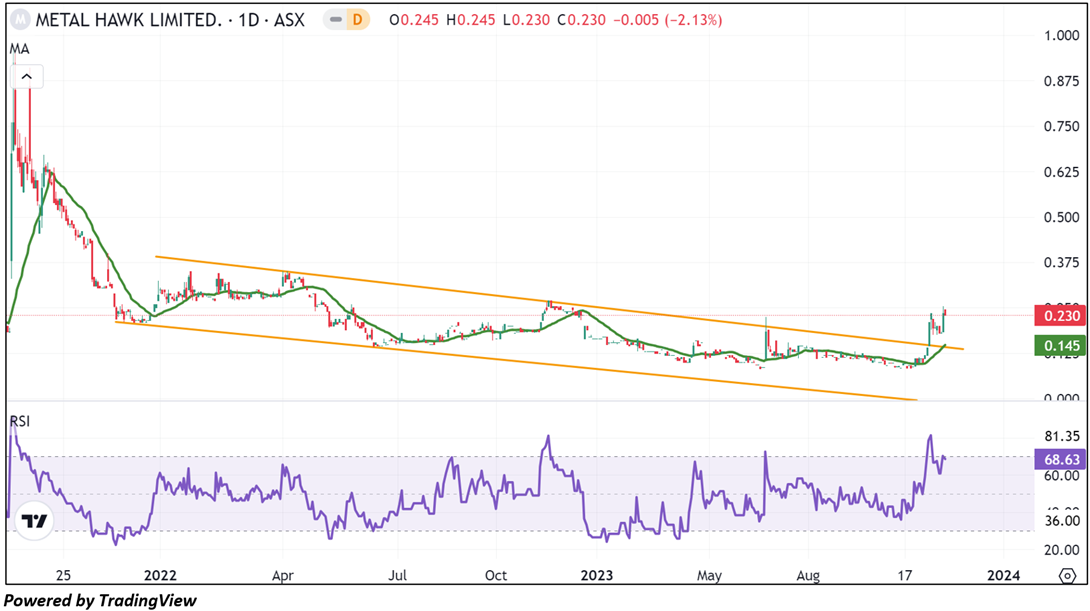The image size is (1090, 611).
Task: Click the MA indicator label
Action: [19, 49]
